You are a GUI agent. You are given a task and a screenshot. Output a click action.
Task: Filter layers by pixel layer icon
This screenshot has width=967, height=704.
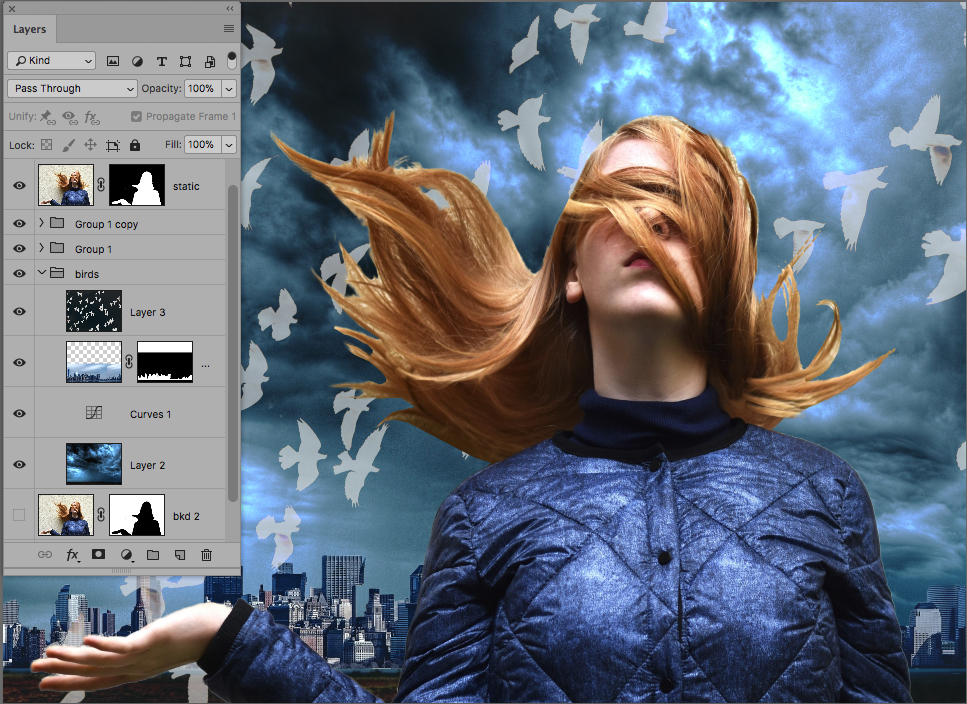coord(113,61)
